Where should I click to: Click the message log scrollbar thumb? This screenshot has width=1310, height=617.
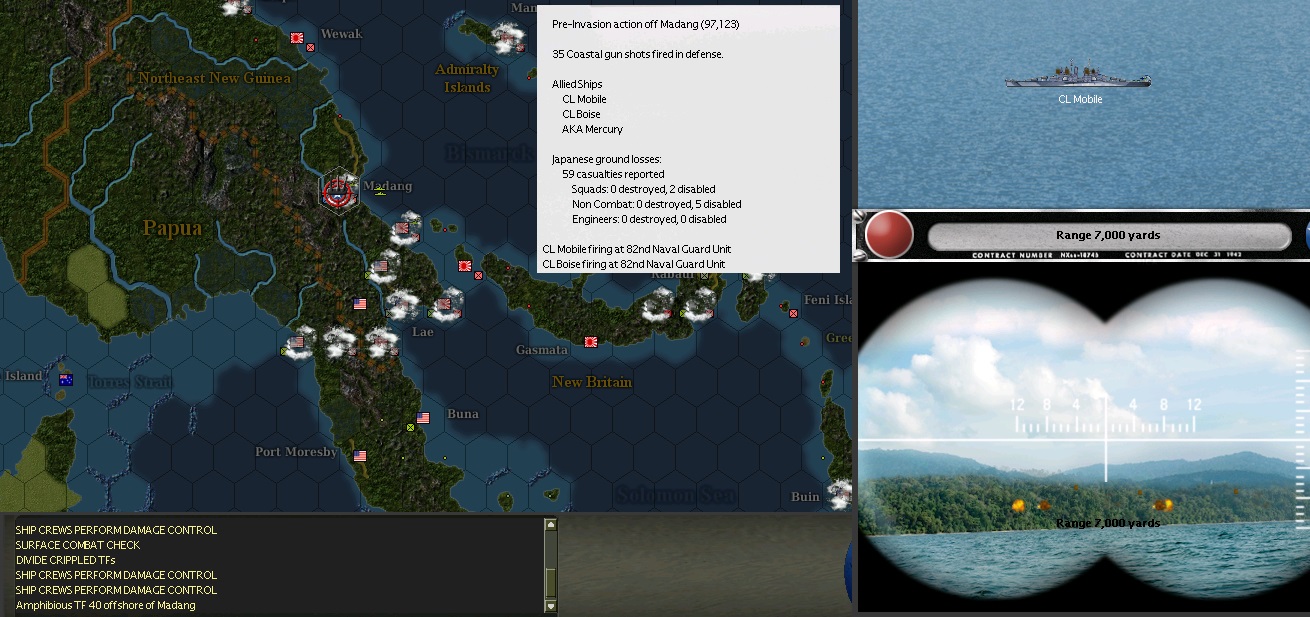click(x=550, y=582)
